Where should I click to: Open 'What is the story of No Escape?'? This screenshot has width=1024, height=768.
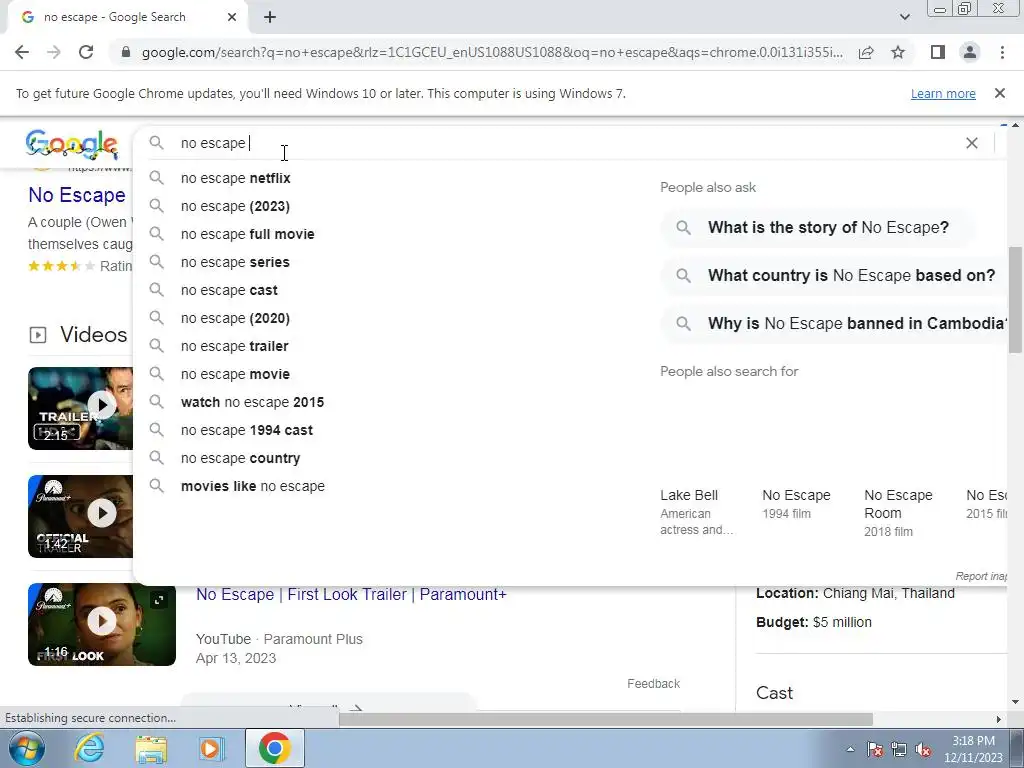(817, 228)
